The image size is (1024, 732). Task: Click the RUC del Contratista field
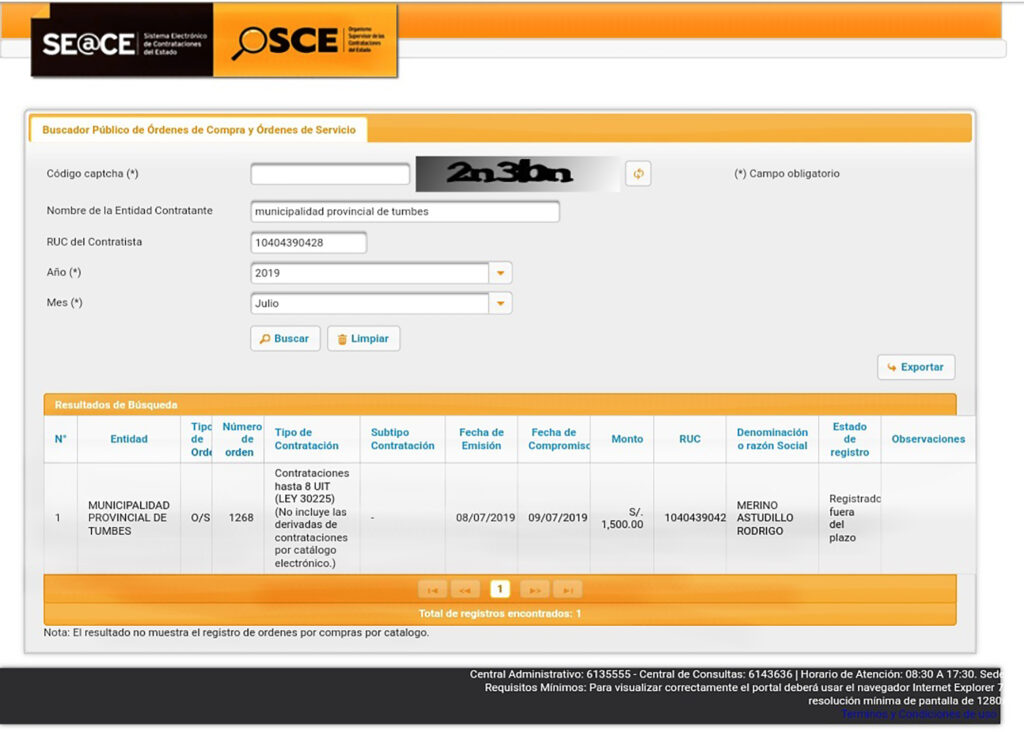point(309,242)
